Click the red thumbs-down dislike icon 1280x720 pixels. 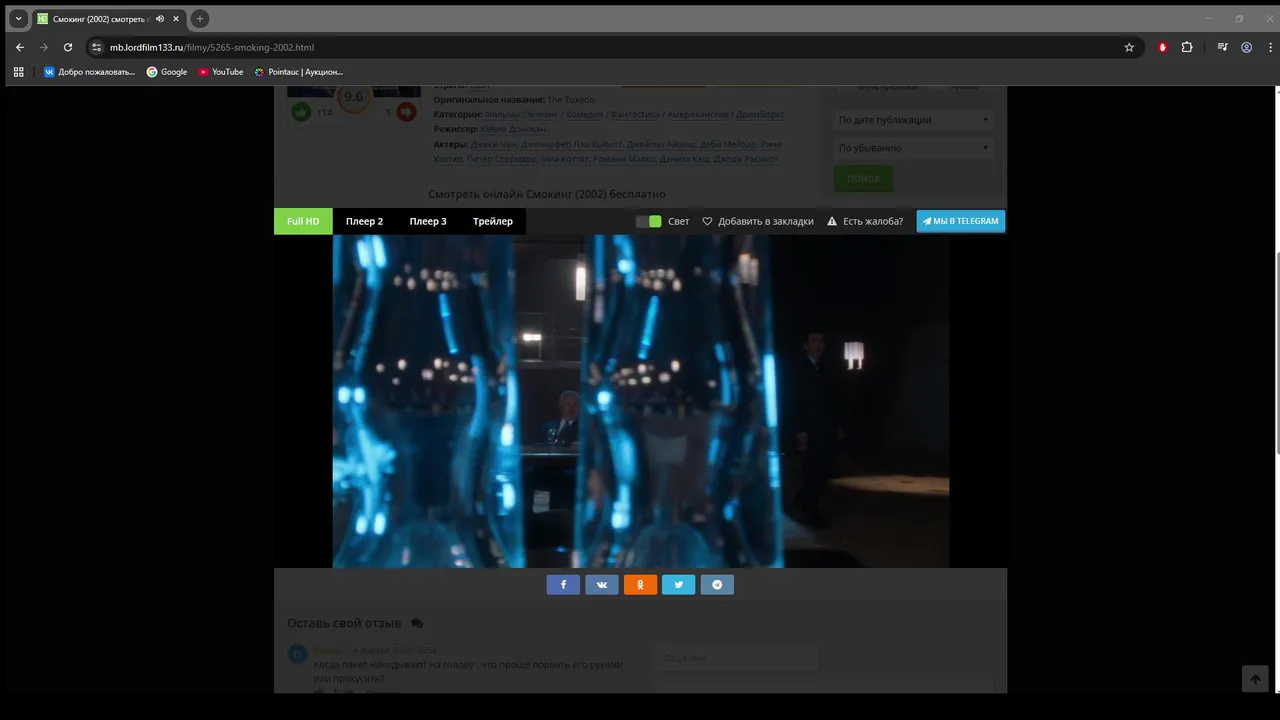tap(406, 112)
